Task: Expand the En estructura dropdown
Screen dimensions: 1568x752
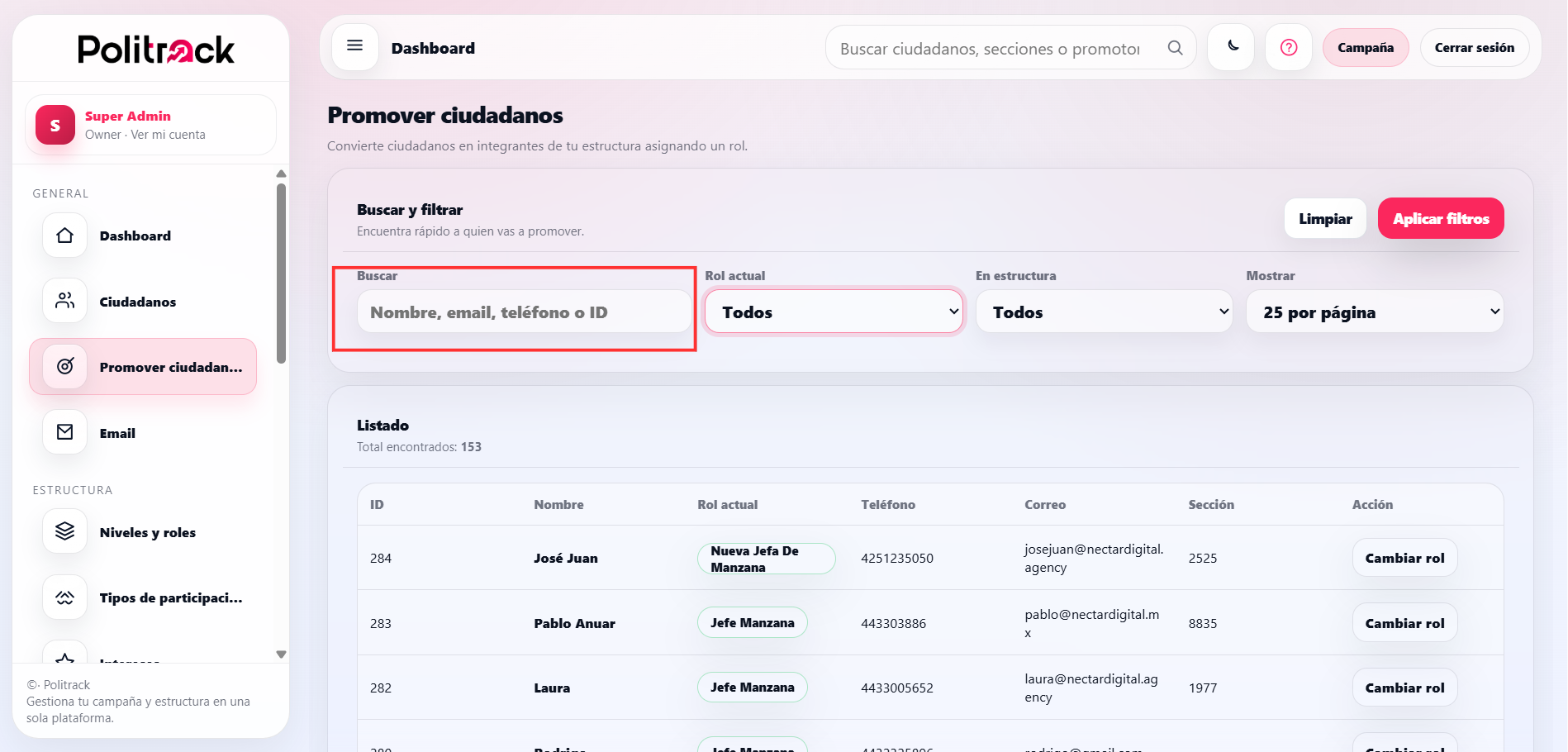Action: tap(1104, 312)
